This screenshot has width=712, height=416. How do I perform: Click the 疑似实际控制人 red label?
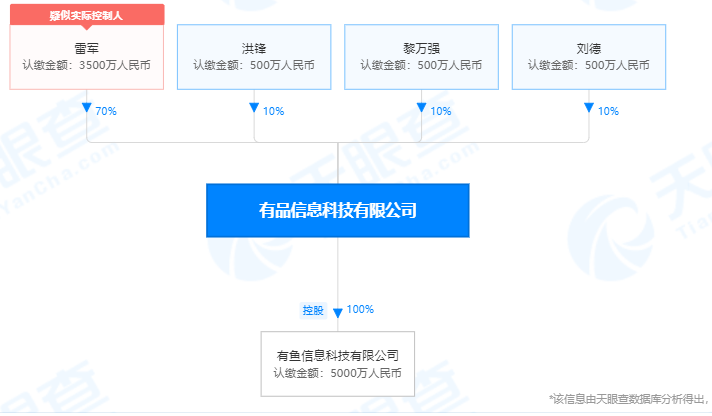point(87,15)
